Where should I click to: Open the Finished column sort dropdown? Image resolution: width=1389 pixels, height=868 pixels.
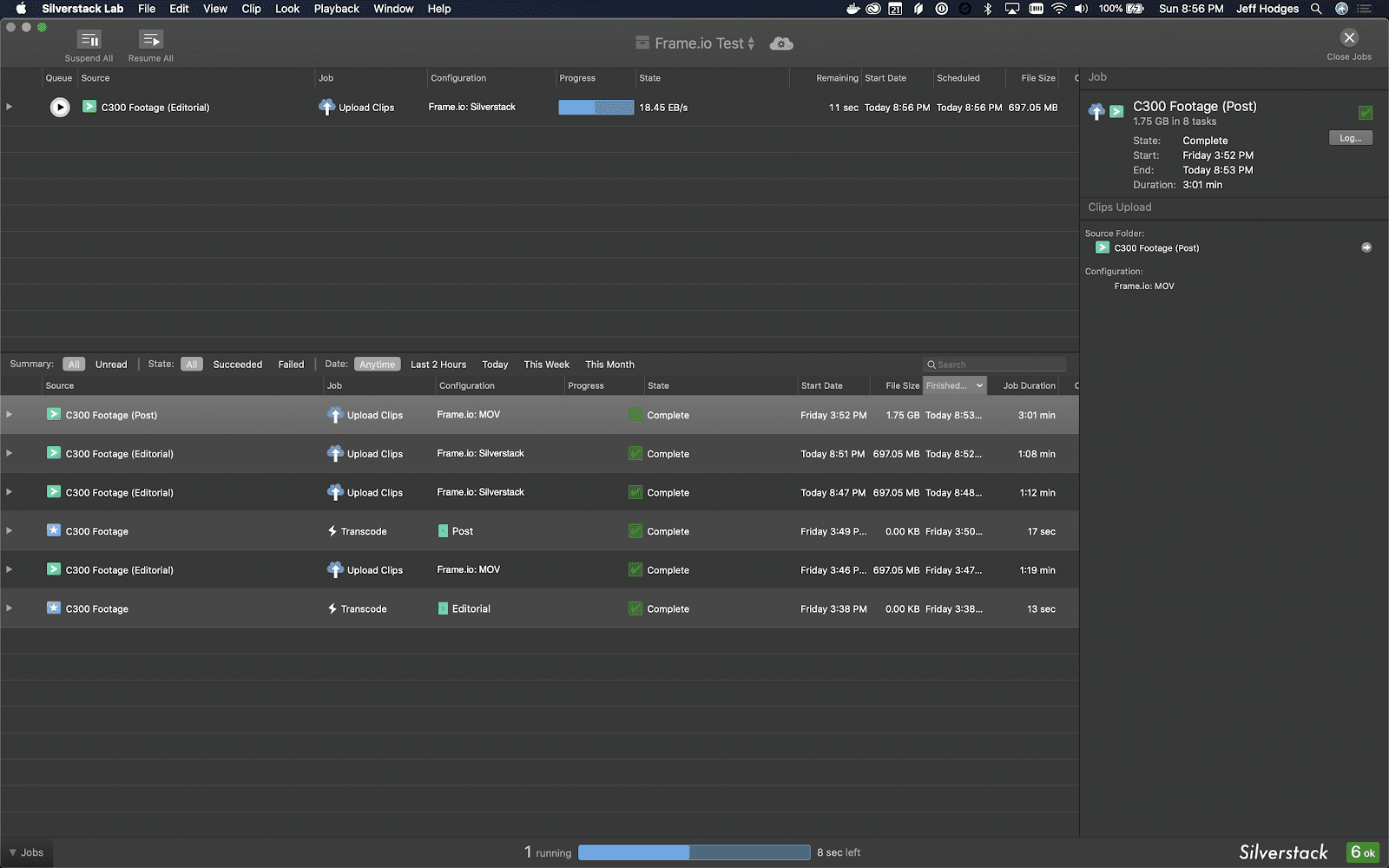click(979, 385)
